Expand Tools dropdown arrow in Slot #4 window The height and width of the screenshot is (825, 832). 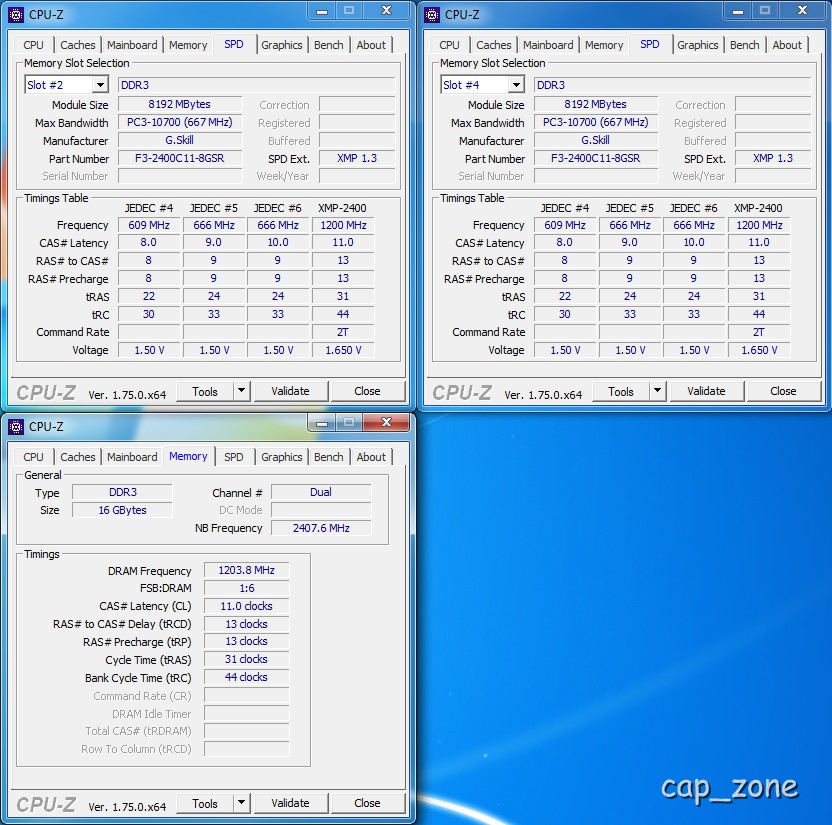click(657, 392)
